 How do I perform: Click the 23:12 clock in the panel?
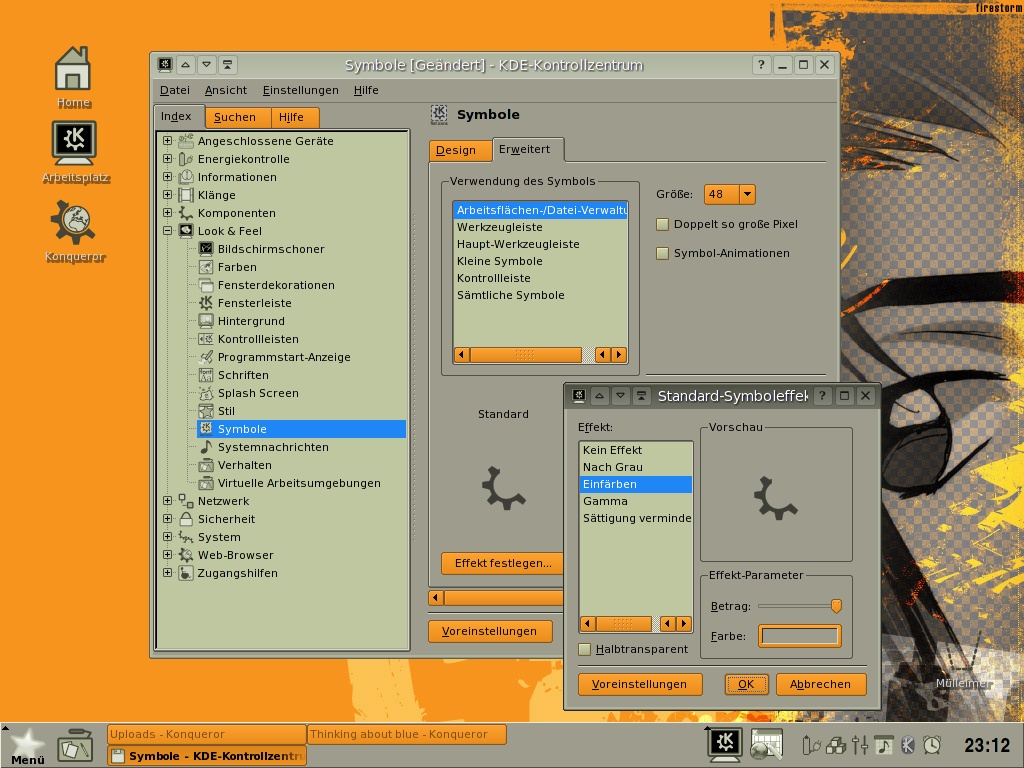[987, 745]
